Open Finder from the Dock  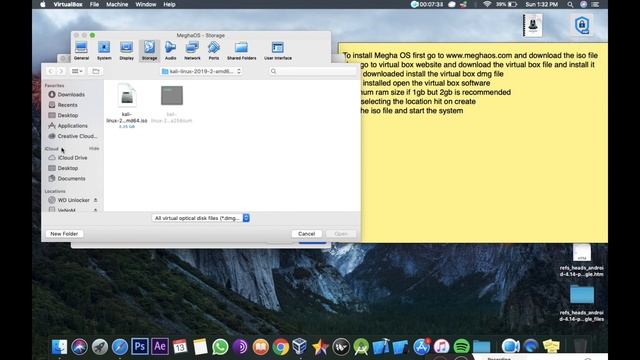pyautogui.click(x=60, y=347)
